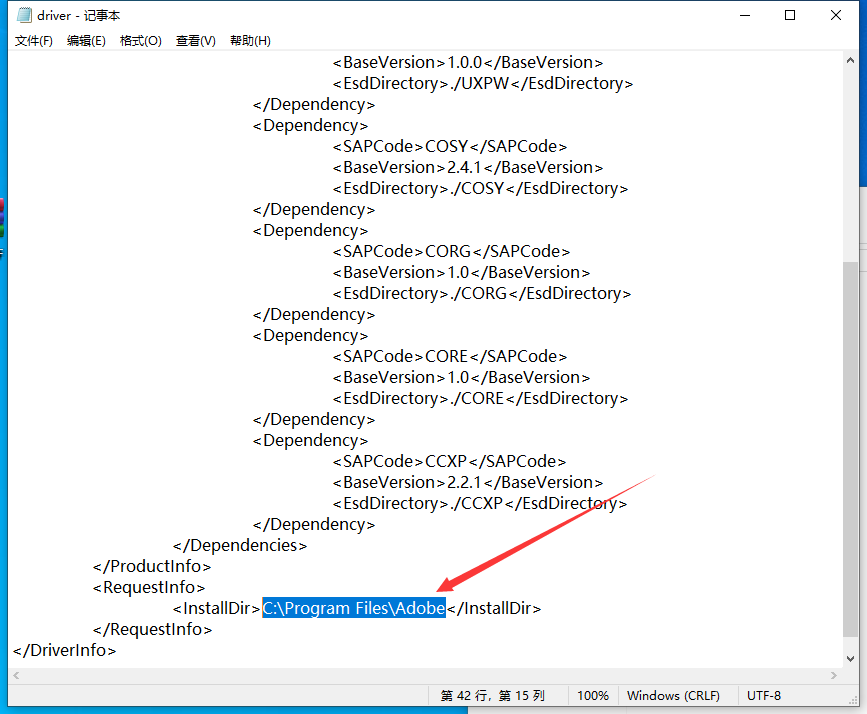Click the vertical scrollbar thumb
867x714 pixels.
(x=850, y=449)
